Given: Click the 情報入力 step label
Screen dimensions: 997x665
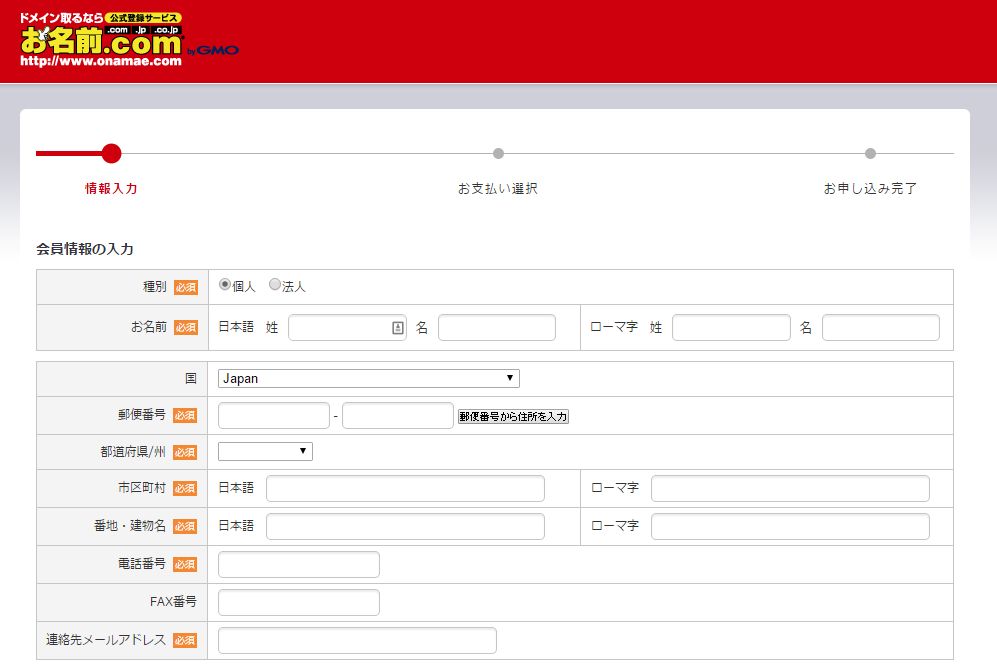Looking at the screenshot, I should click(111, 188).
